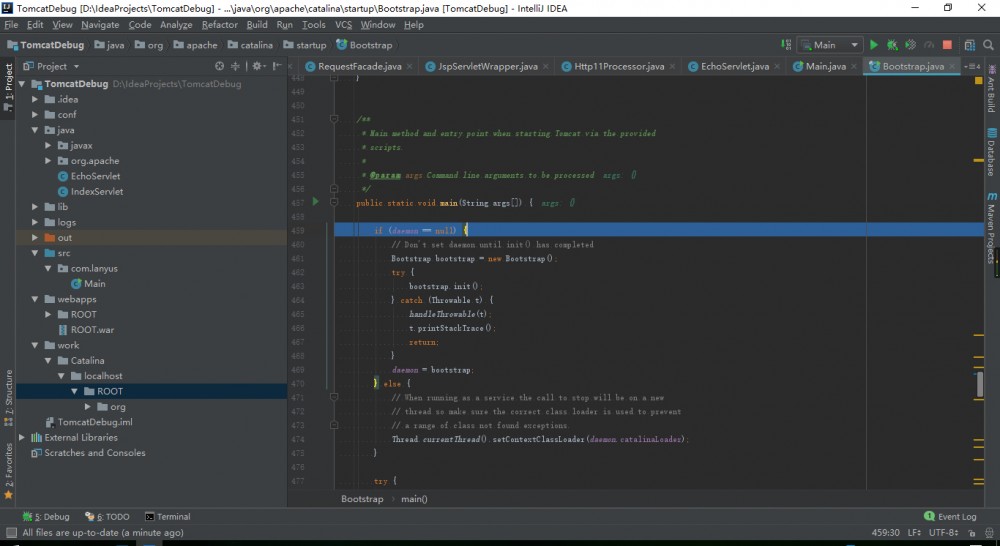The width and height of the screenshot is (1000, 546).
Task: Open the VCS menu
Action: [343, 25]
